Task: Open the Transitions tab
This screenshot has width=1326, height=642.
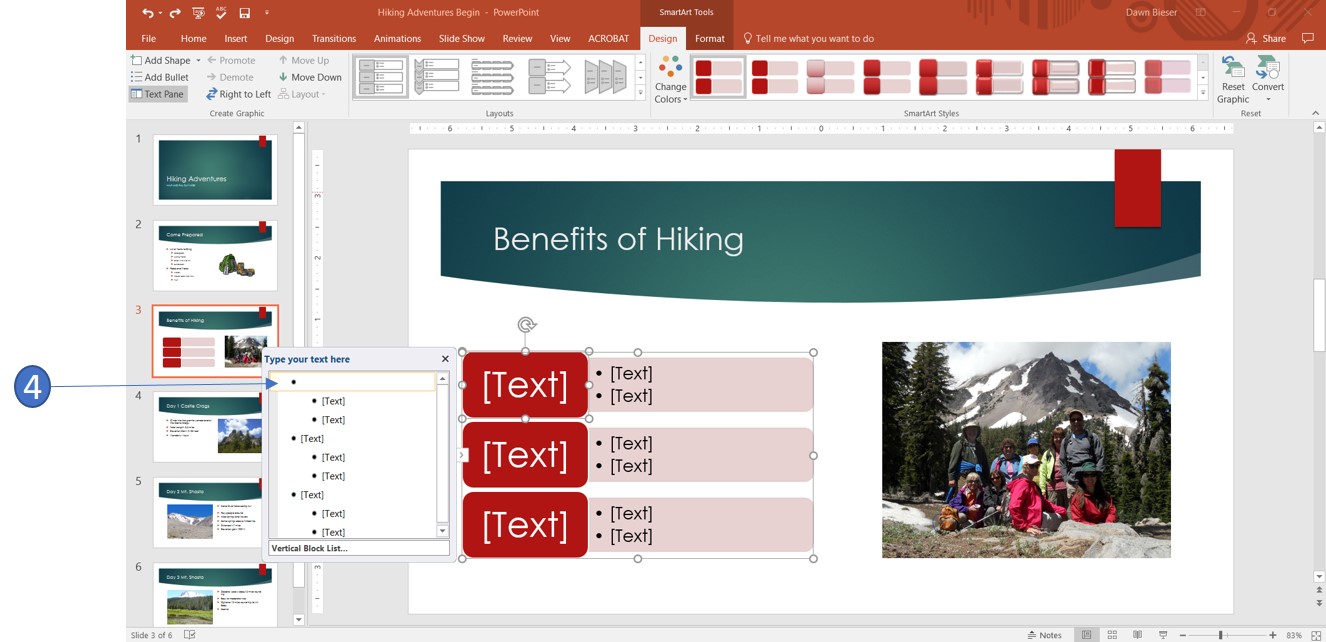Action: coord(334,39)
